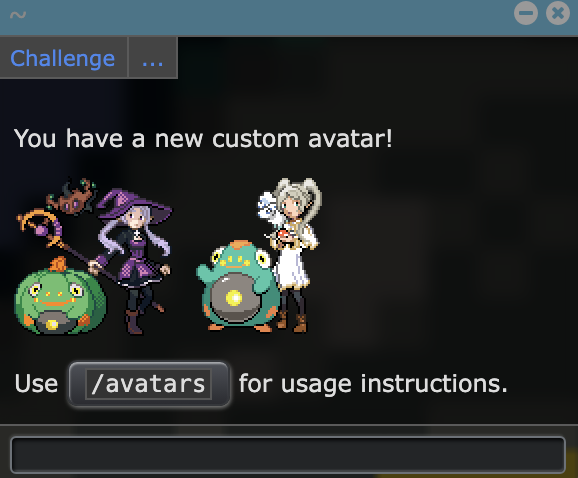Open the three-dots more options menu
Viewport: 578px width, 478px height.
(153, 58)
